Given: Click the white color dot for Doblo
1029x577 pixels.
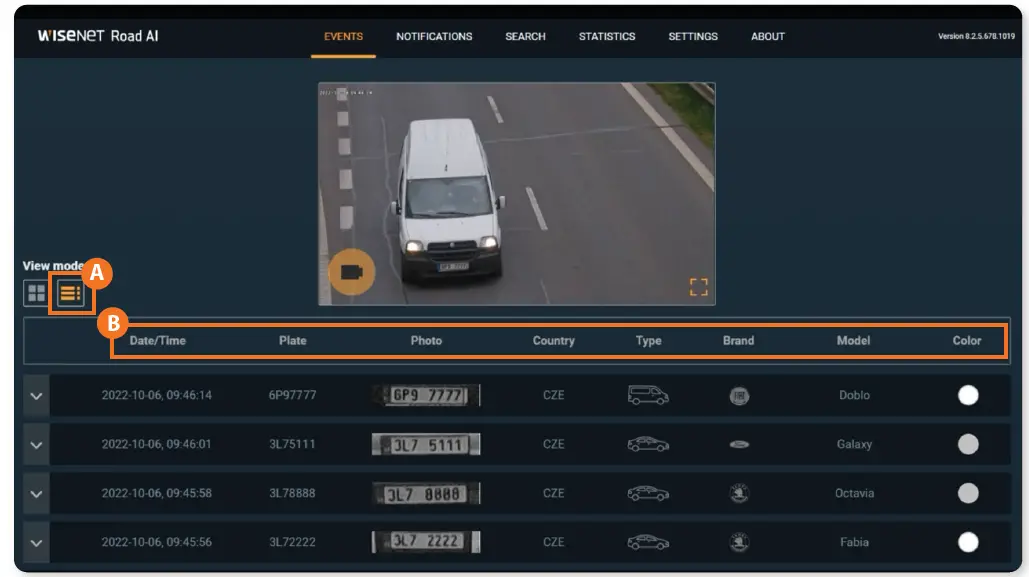Looking at the screenshot, I should pyautogui.click(x=968, y=395).
